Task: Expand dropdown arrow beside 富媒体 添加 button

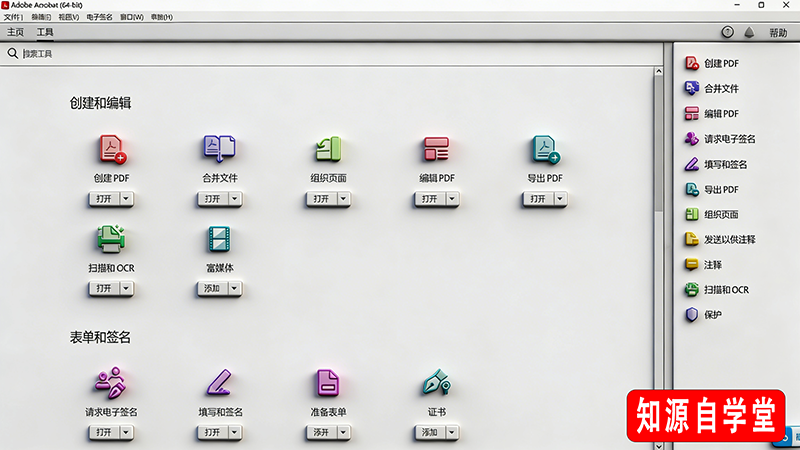Action: [x=235, y=288]
